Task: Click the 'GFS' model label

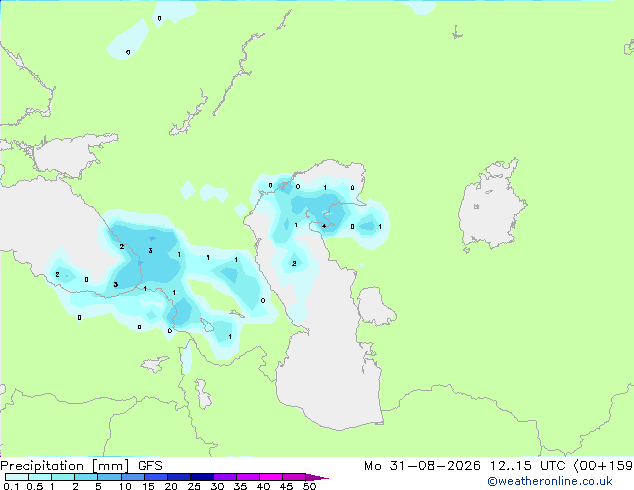Action: [150, 466]
